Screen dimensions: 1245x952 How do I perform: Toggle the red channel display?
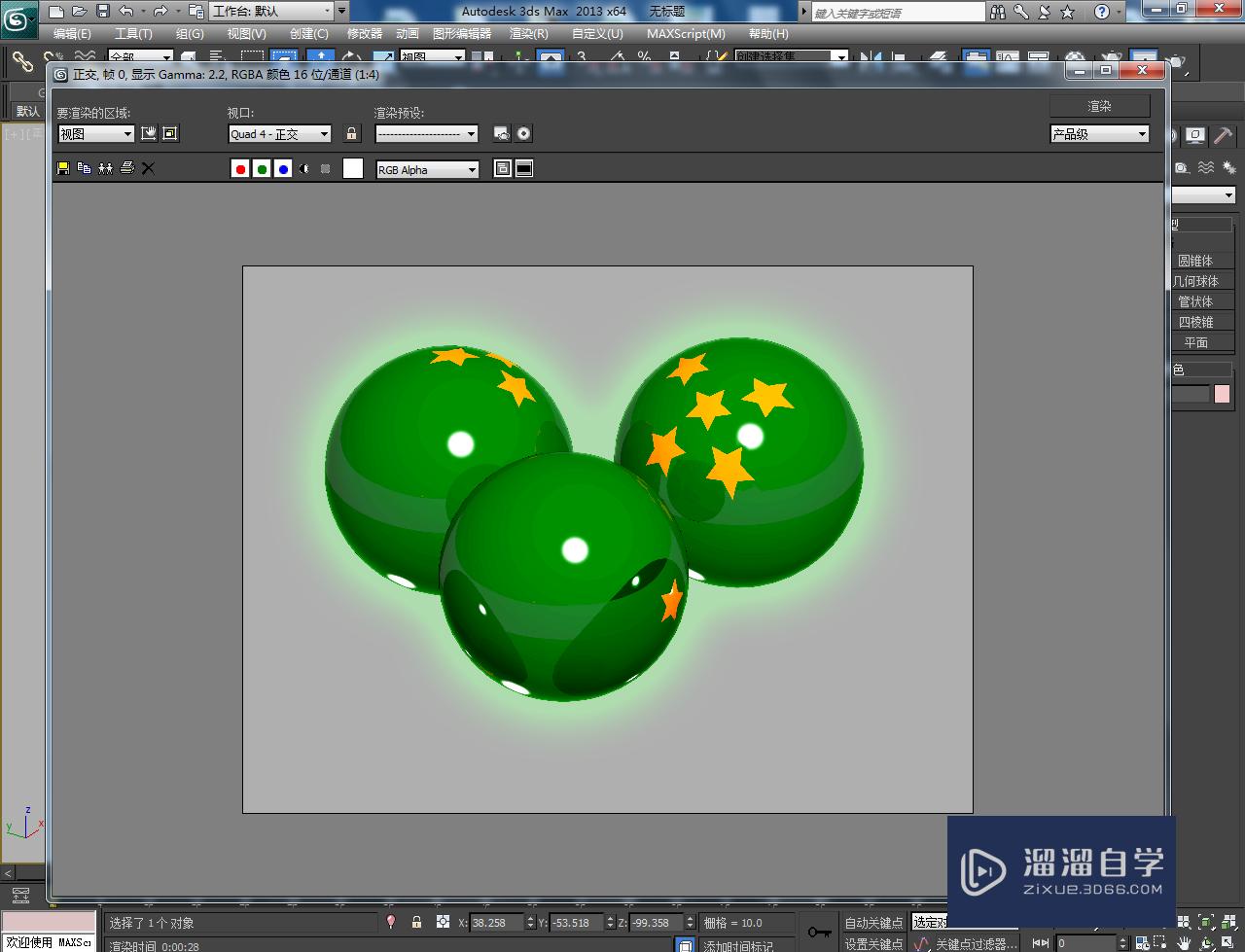240,168
